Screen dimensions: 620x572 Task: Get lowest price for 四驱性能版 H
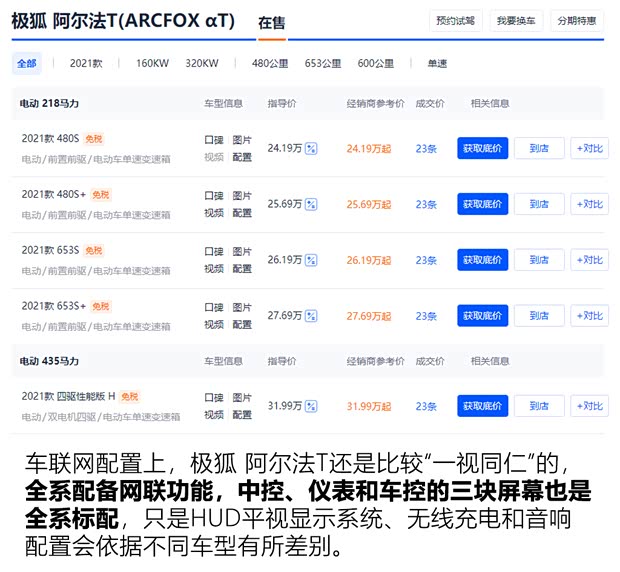pos(482,406)
